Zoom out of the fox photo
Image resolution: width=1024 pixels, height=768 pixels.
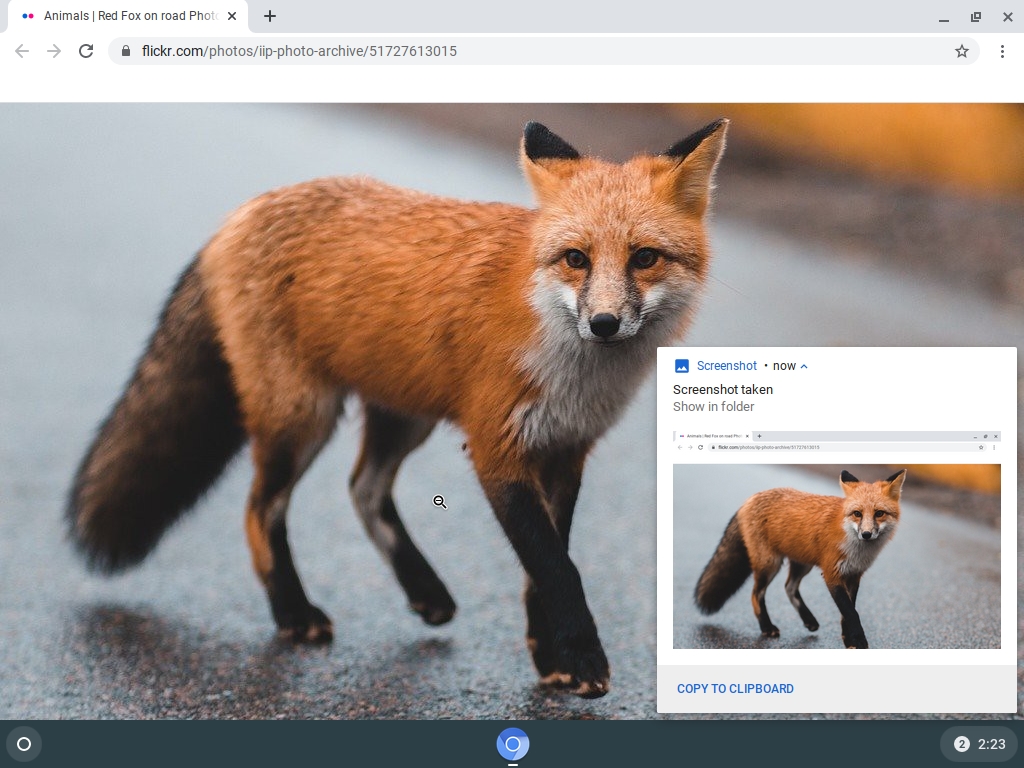[440, 502]
